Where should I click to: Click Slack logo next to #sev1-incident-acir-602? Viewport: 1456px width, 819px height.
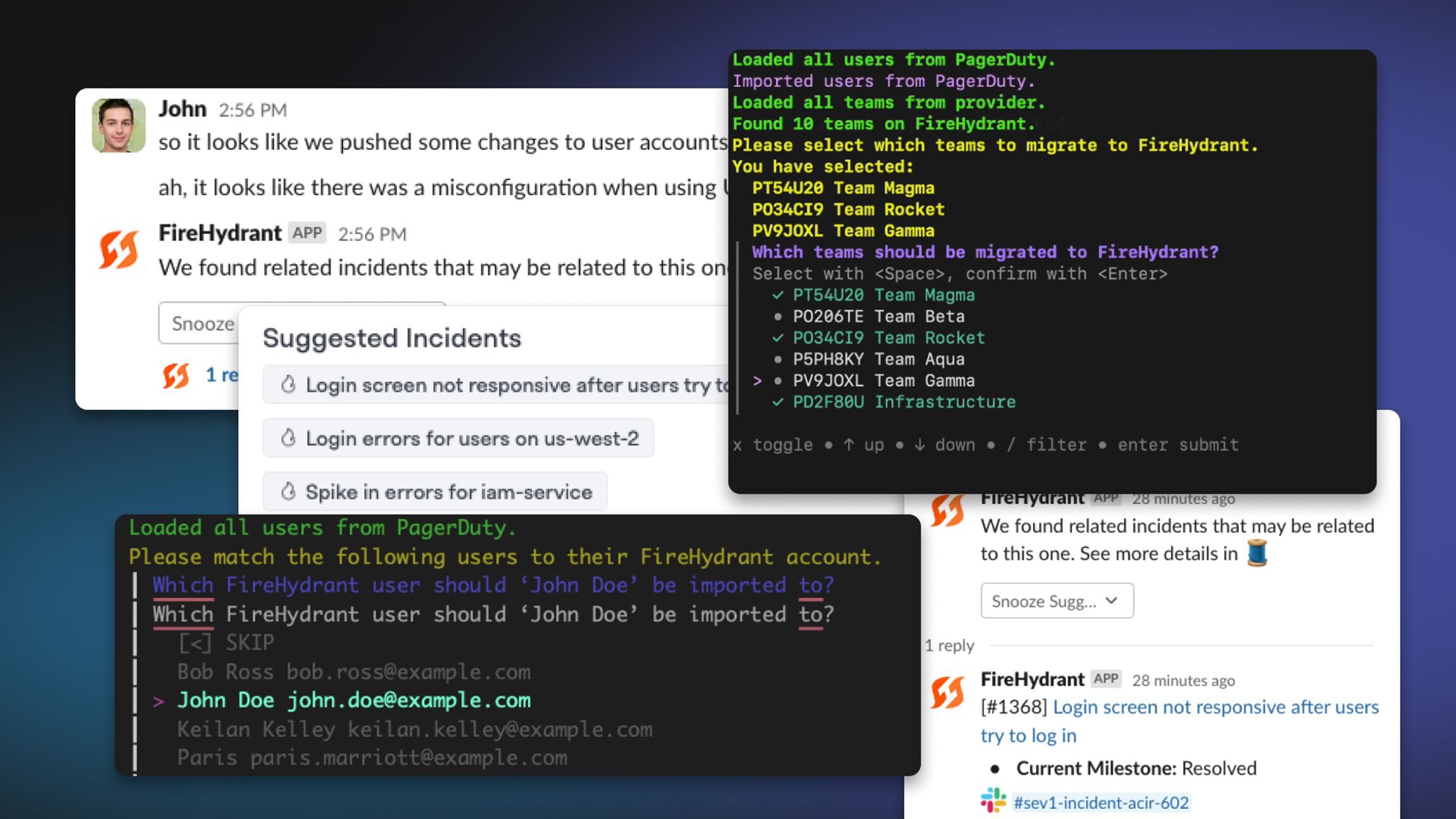tap(993, 801)
